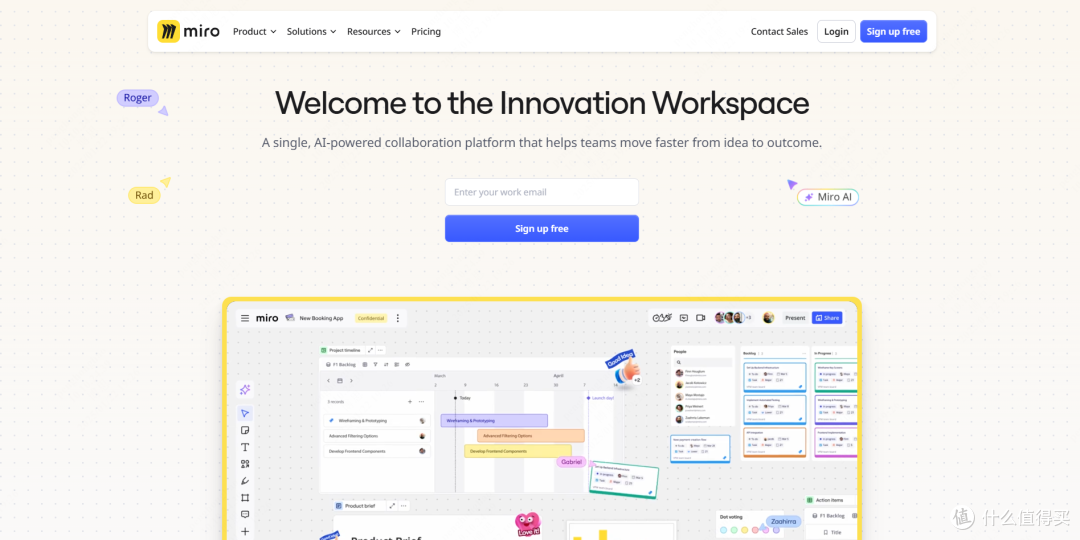Expand Project timeline to fullscreen
This screenshot has width=1080, height=540.
pos(371,351)
